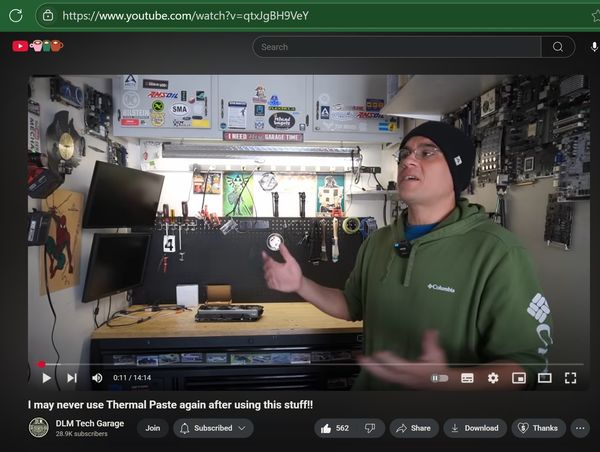Open more actions ellipsis menu
The image size is (600, 452).
point(580,428)
